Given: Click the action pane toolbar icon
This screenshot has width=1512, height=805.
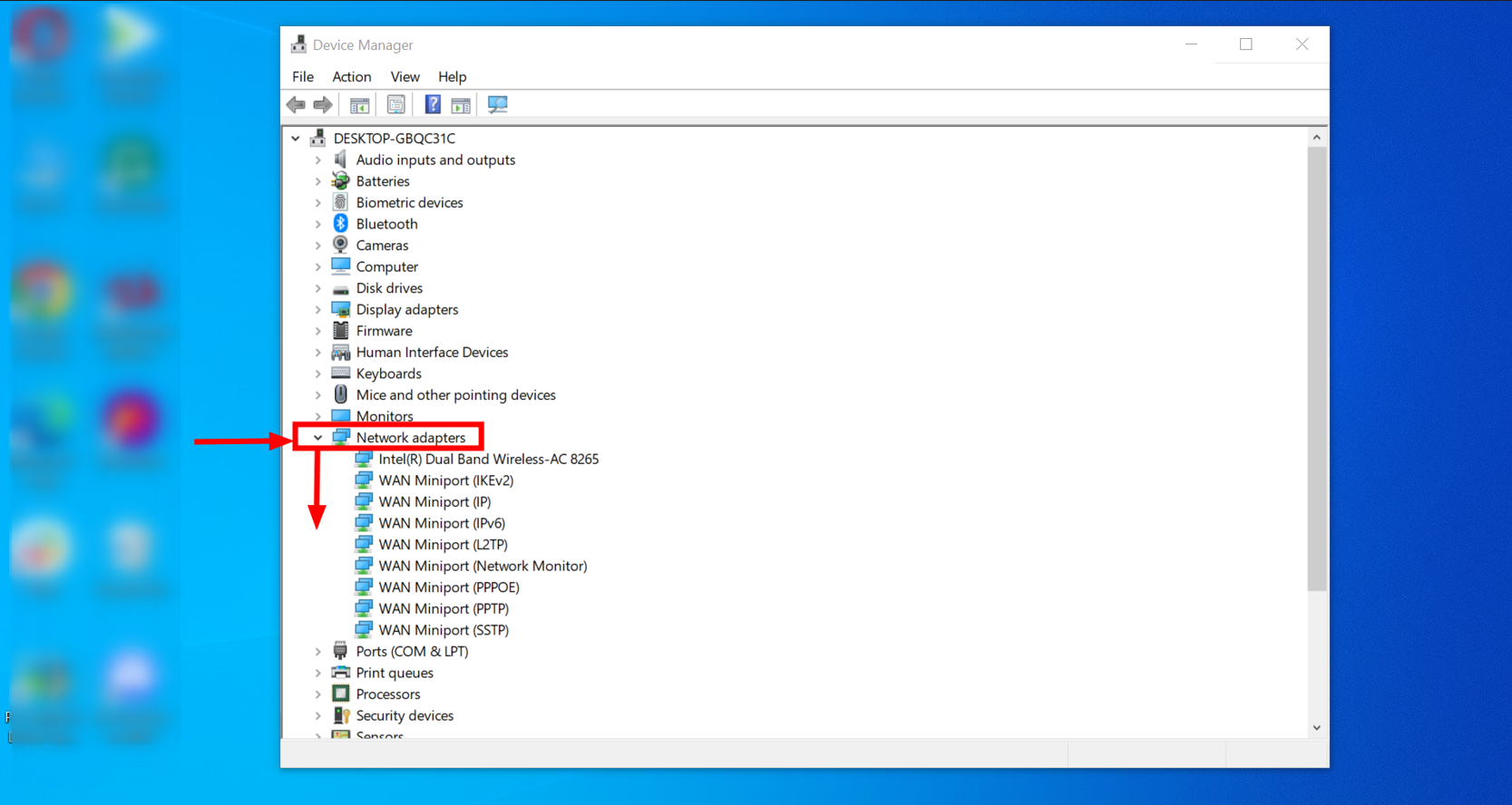Looking at the screenshot, I should pos(461,105).
